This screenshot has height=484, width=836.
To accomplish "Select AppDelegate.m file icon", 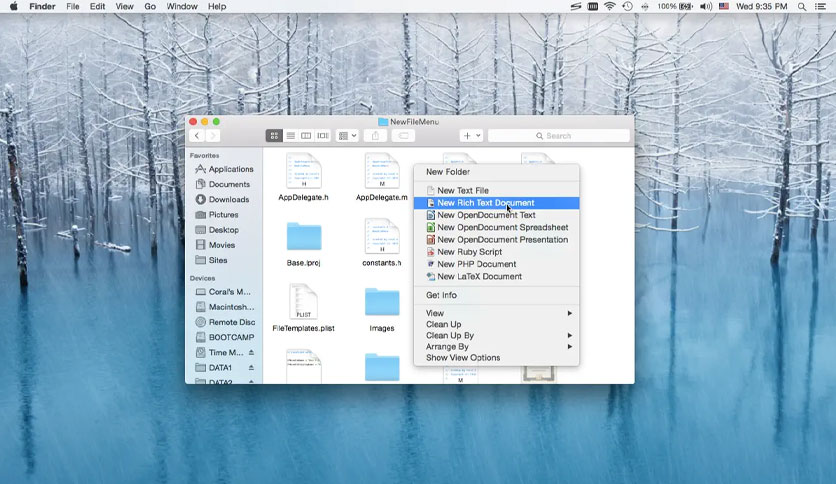I will pos(382,171).
